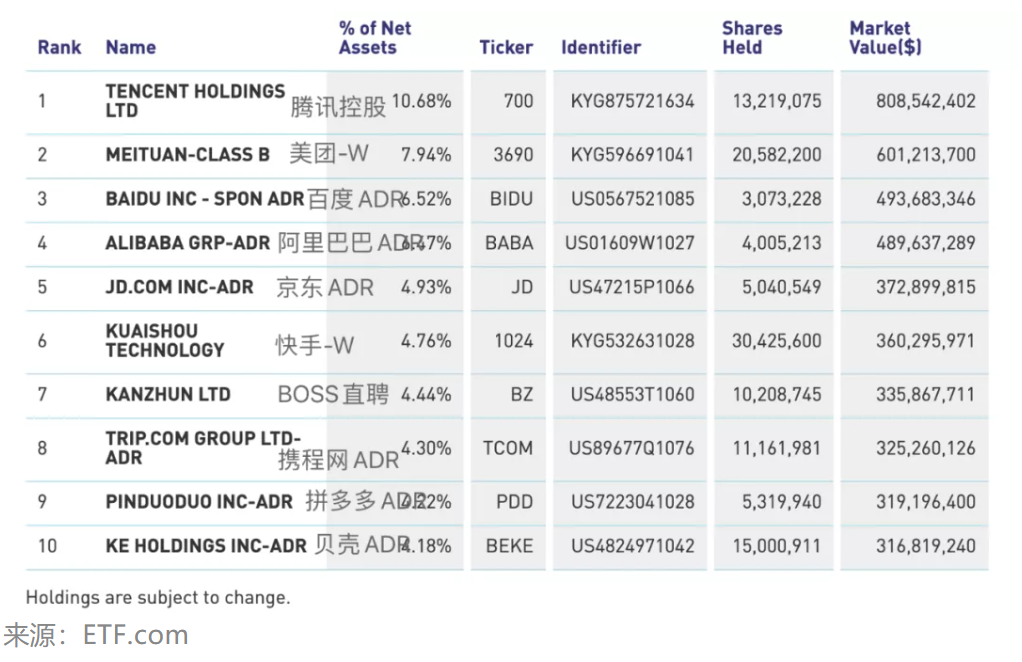Select the Ticker column header

point(506,47)
